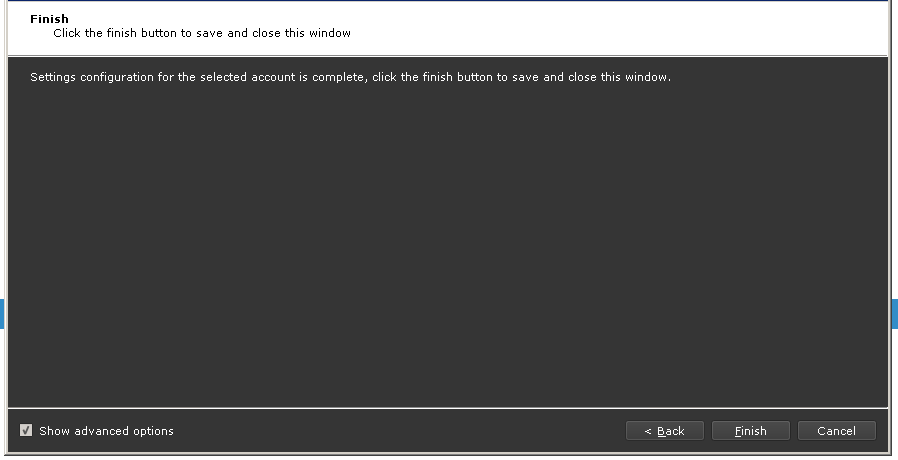Screen dimensions: 898x460
Task: Click the empty space between checkbox and Back button
Action: [399, 431]
